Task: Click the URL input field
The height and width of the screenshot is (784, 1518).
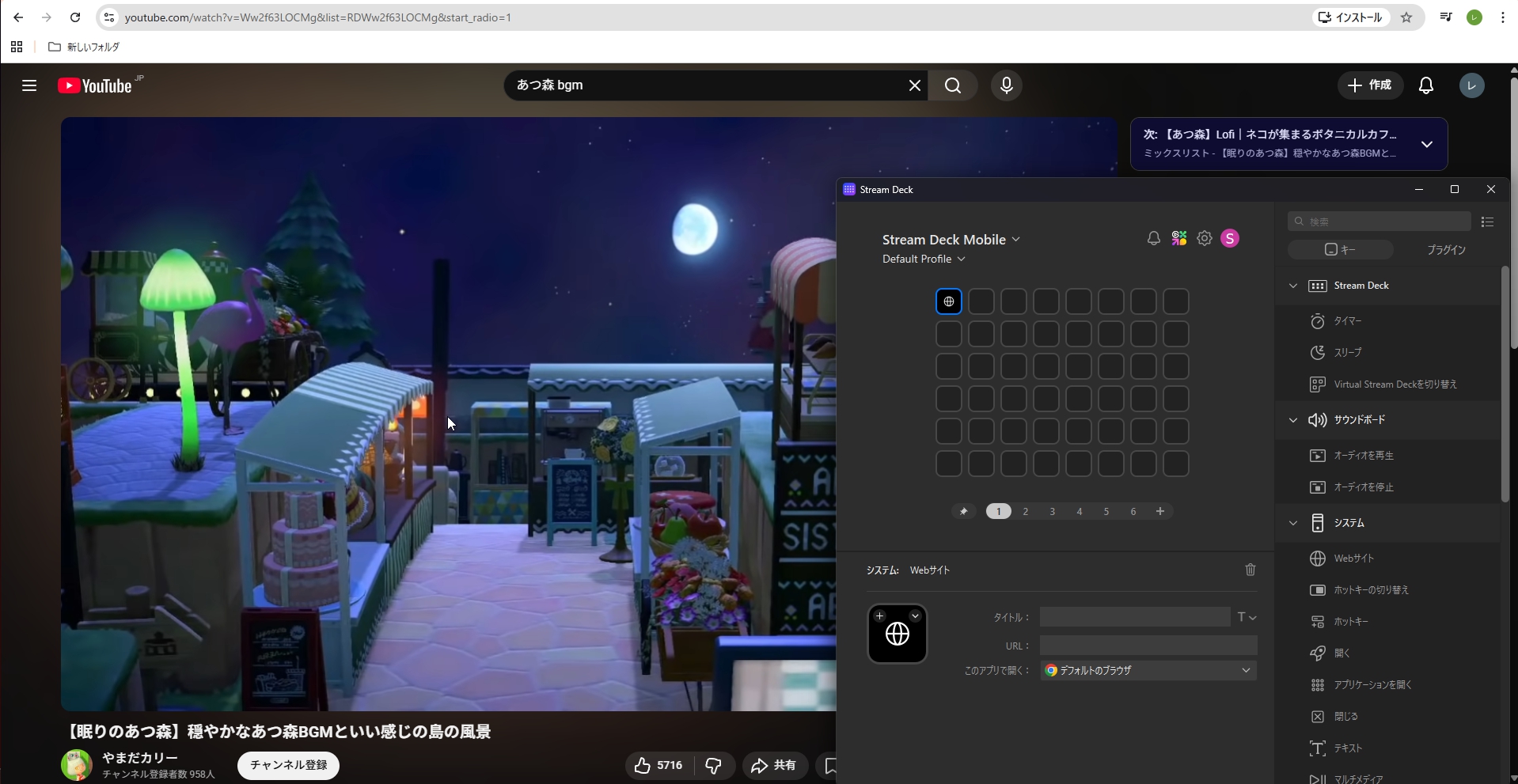Action: click(x=1148, y=646)
